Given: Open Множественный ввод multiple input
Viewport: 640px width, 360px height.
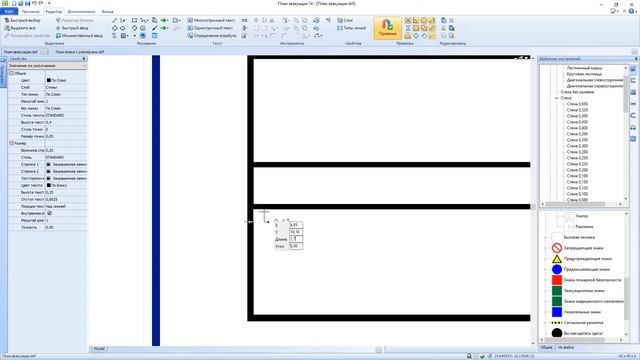Looking at the screenshot, I should 79,36.
